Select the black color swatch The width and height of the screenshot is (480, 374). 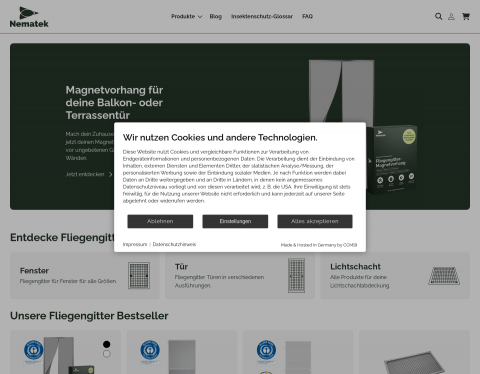point(107,344)
